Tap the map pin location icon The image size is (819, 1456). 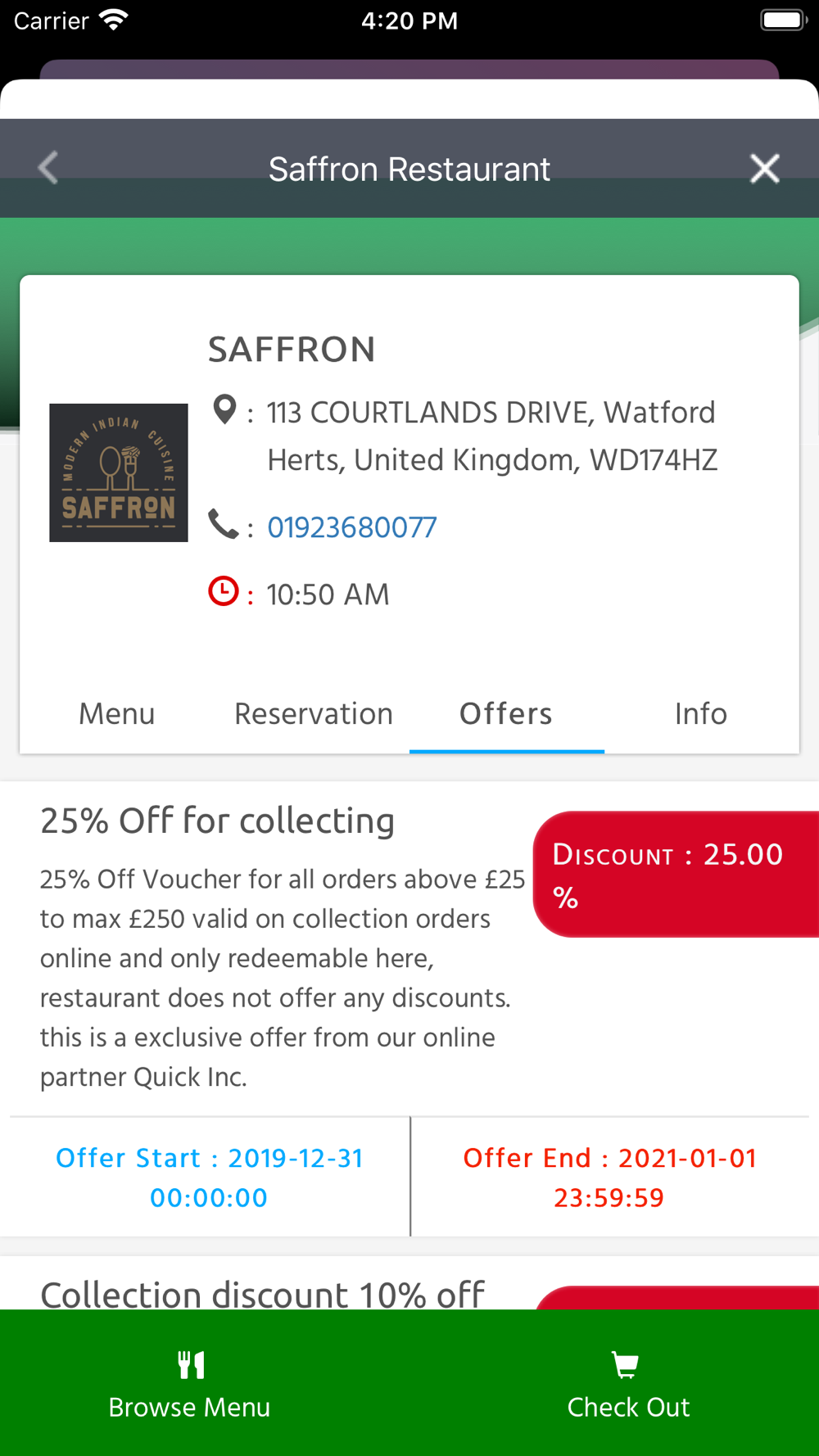click(x=224, y=409)
